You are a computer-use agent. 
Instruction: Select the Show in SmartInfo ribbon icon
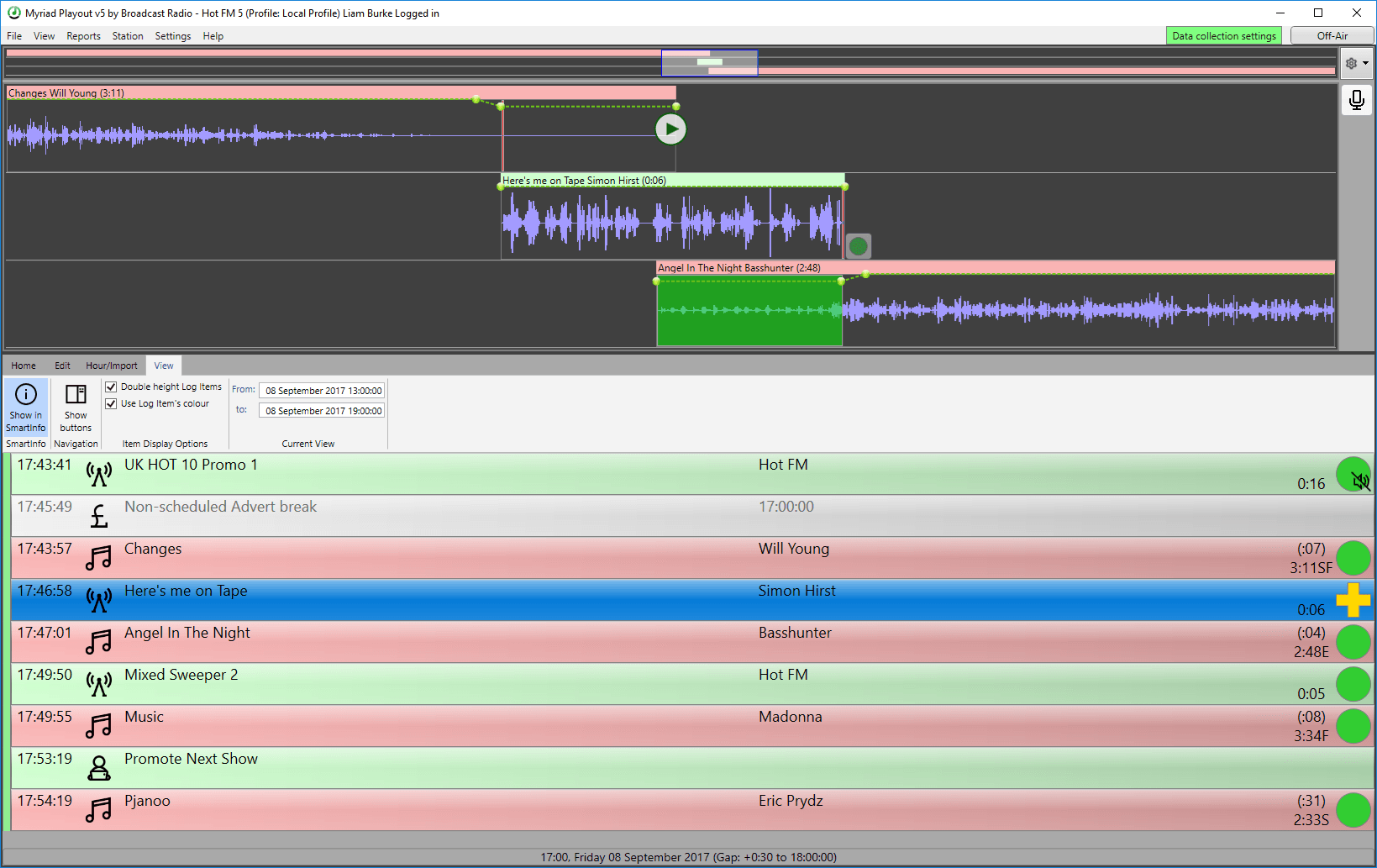click(x=25, y=408)
